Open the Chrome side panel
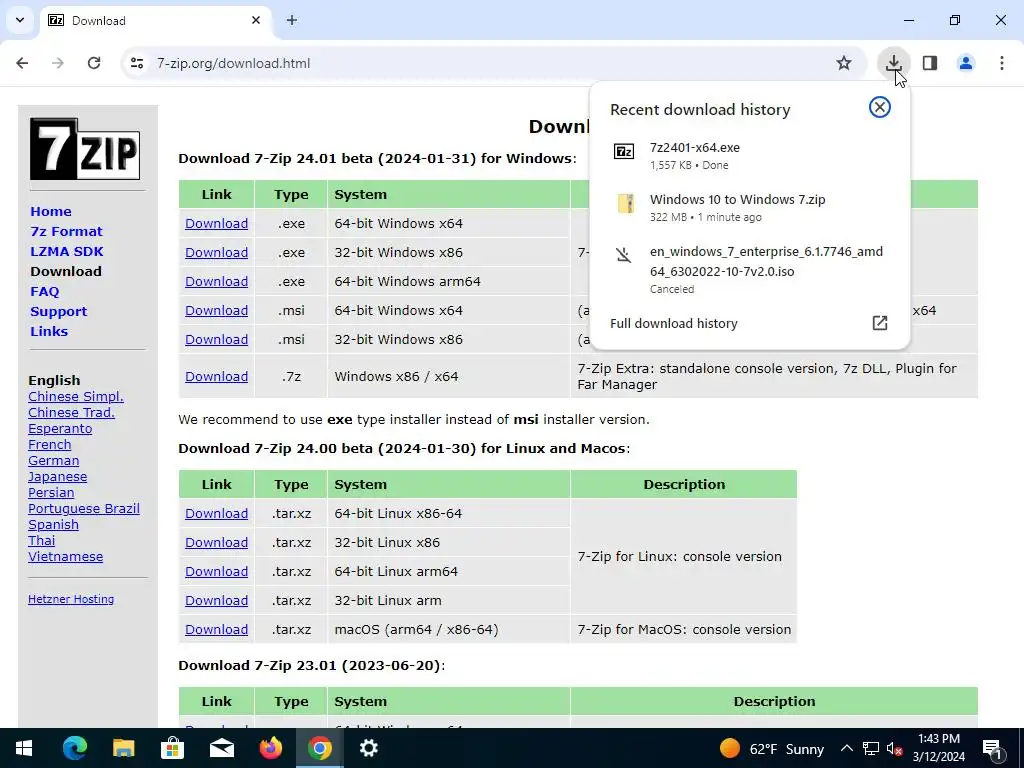The width and height of the screenshot is (1024, 768). [x=930, y=63]
